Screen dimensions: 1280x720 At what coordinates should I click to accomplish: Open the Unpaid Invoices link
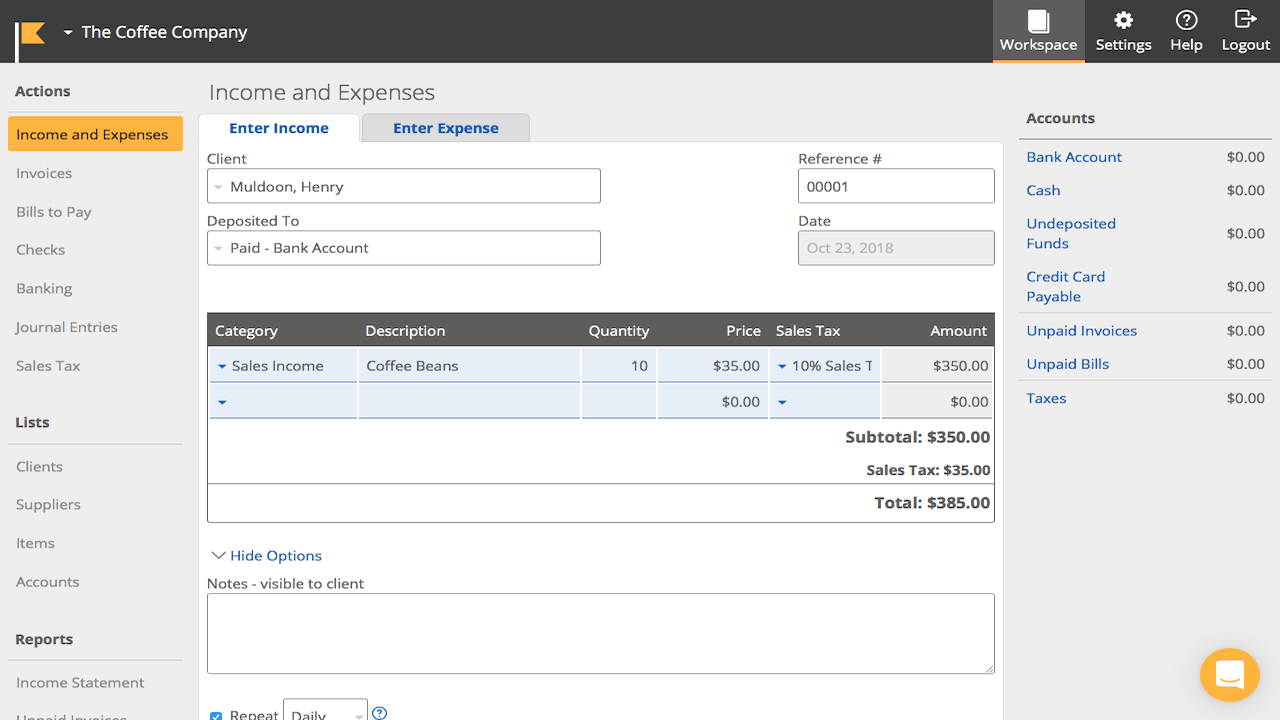(x=1081, y=331)
